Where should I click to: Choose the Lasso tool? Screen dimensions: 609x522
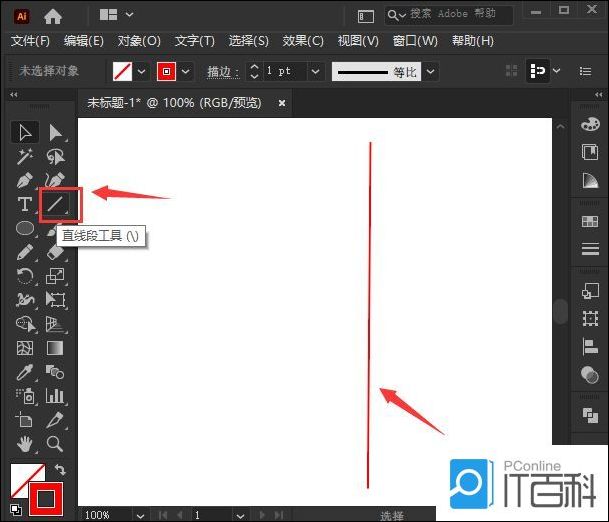(55, 157)
